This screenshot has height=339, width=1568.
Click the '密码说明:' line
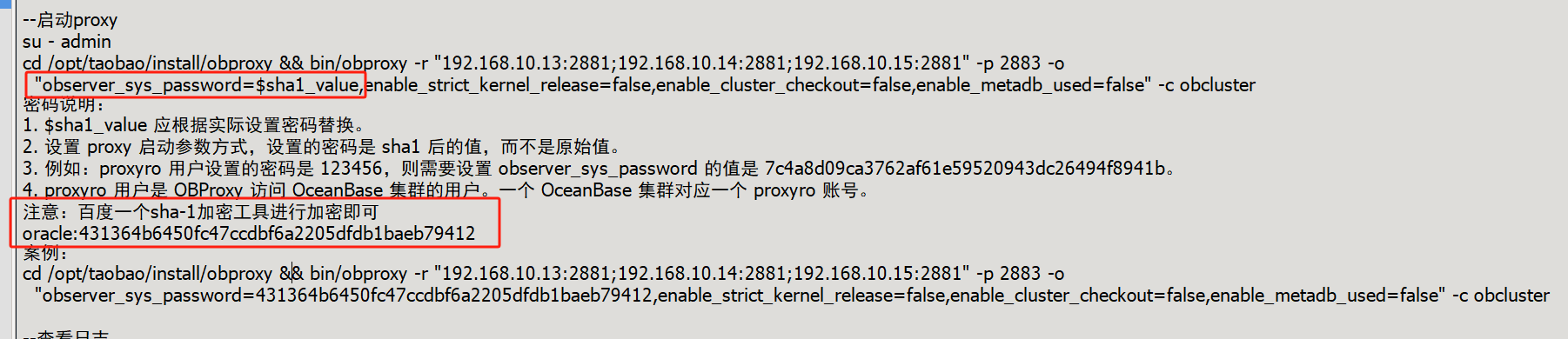pos(64,105)
